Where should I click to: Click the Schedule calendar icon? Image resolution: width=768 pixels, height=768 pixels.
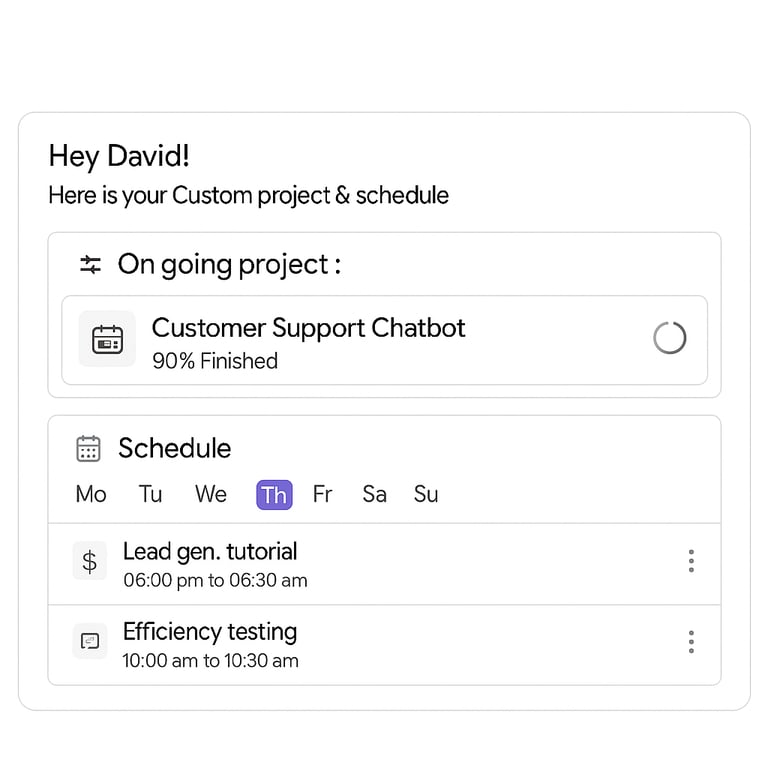click(x=89, y=448)
